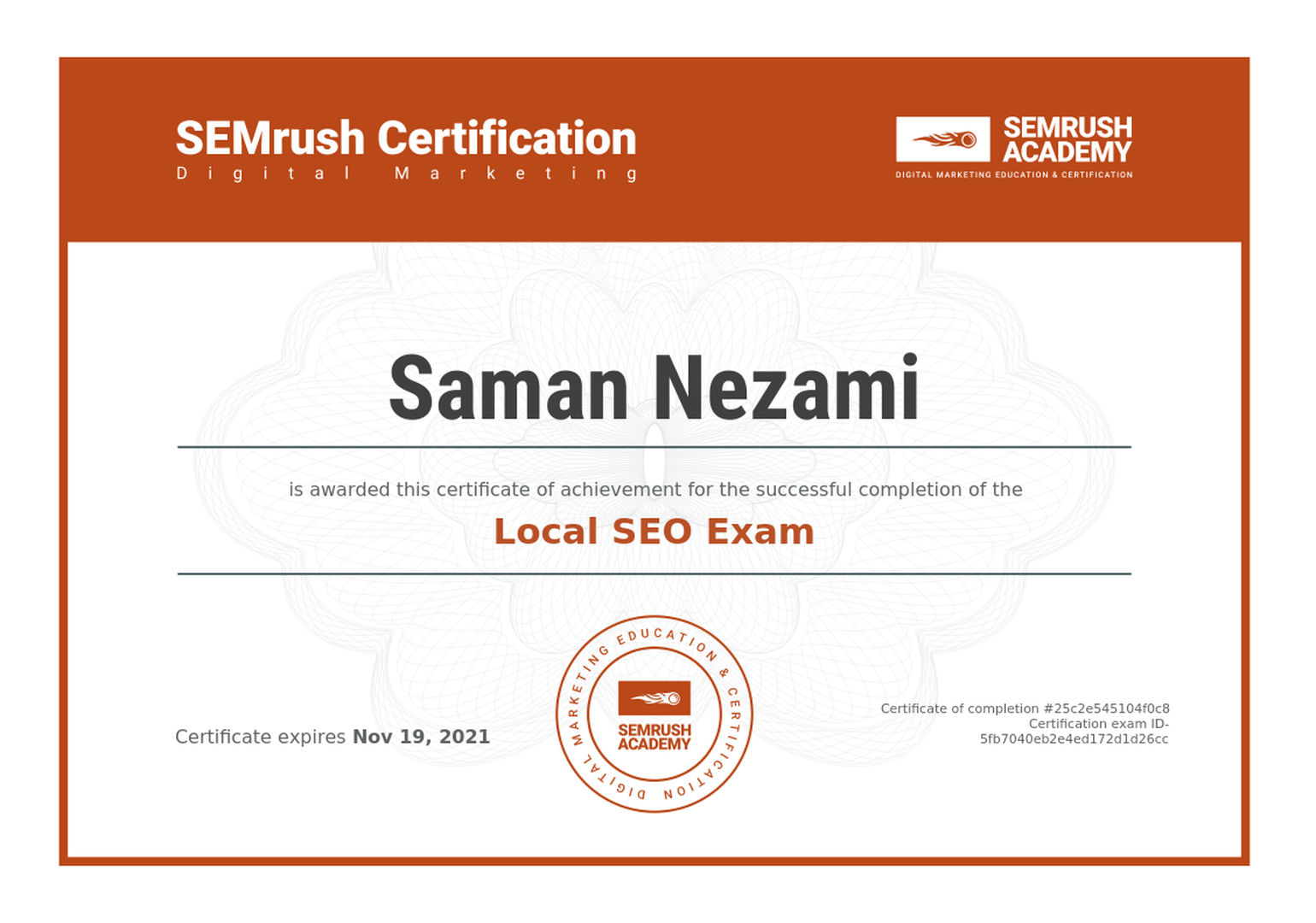Click the Certification exam ID- label
This screenshot has height=923, width=1316.
pos(1098,724)
